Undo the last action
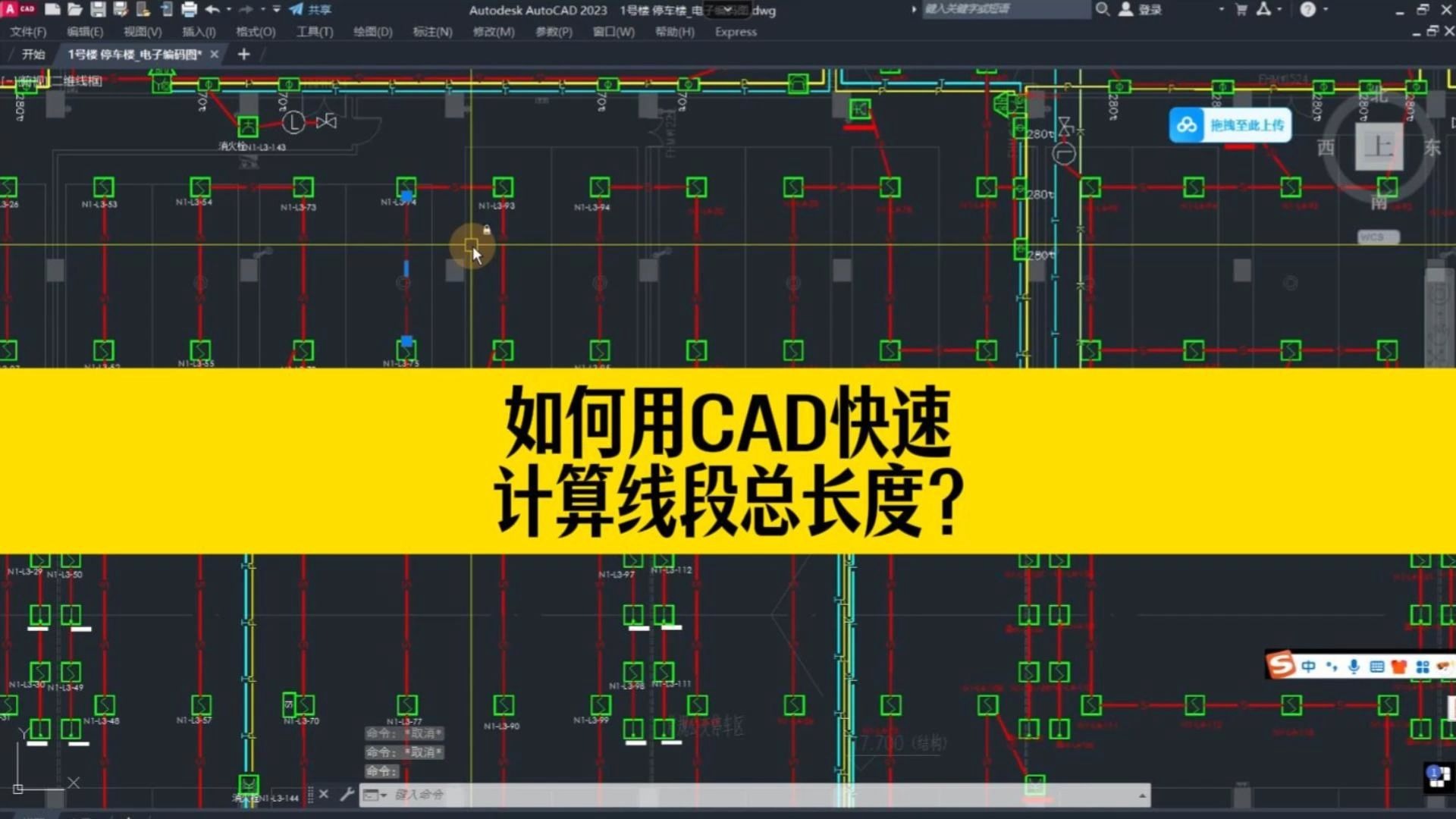The image size is (1456, 819). pos(212,11)
